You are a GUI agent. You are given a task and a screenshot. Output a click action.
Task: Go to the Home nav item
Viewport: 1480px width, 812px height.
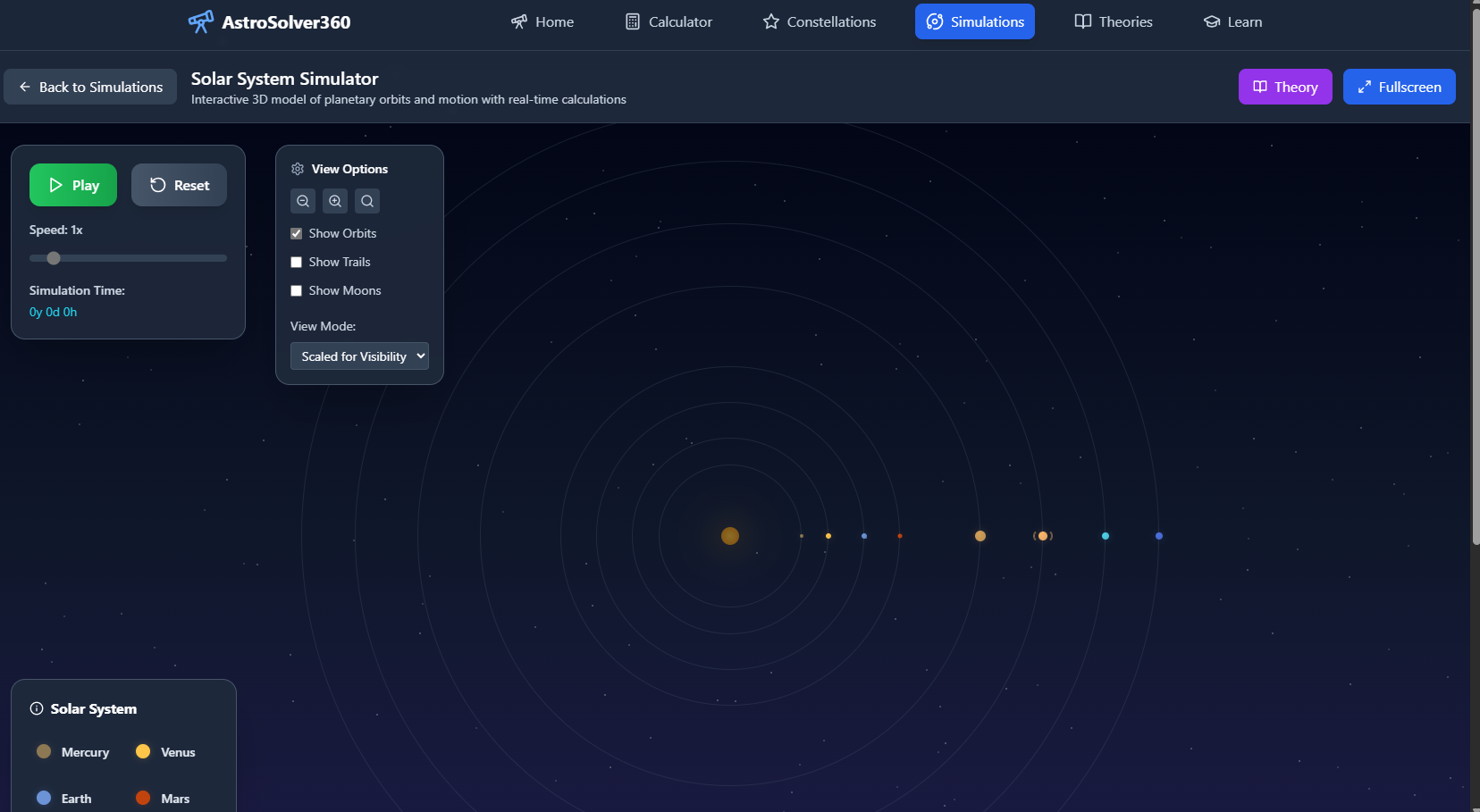542,21
